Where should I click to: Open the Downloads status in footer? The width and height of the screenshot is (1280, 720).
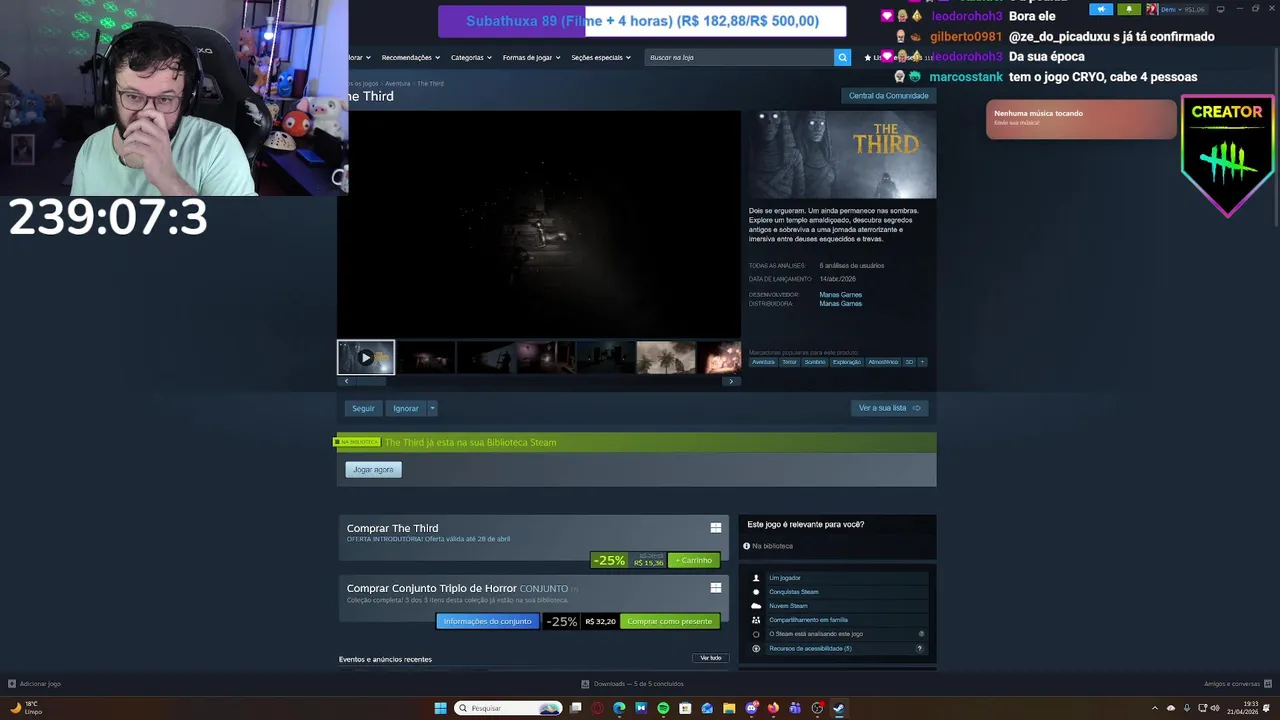tap(633, 684)
